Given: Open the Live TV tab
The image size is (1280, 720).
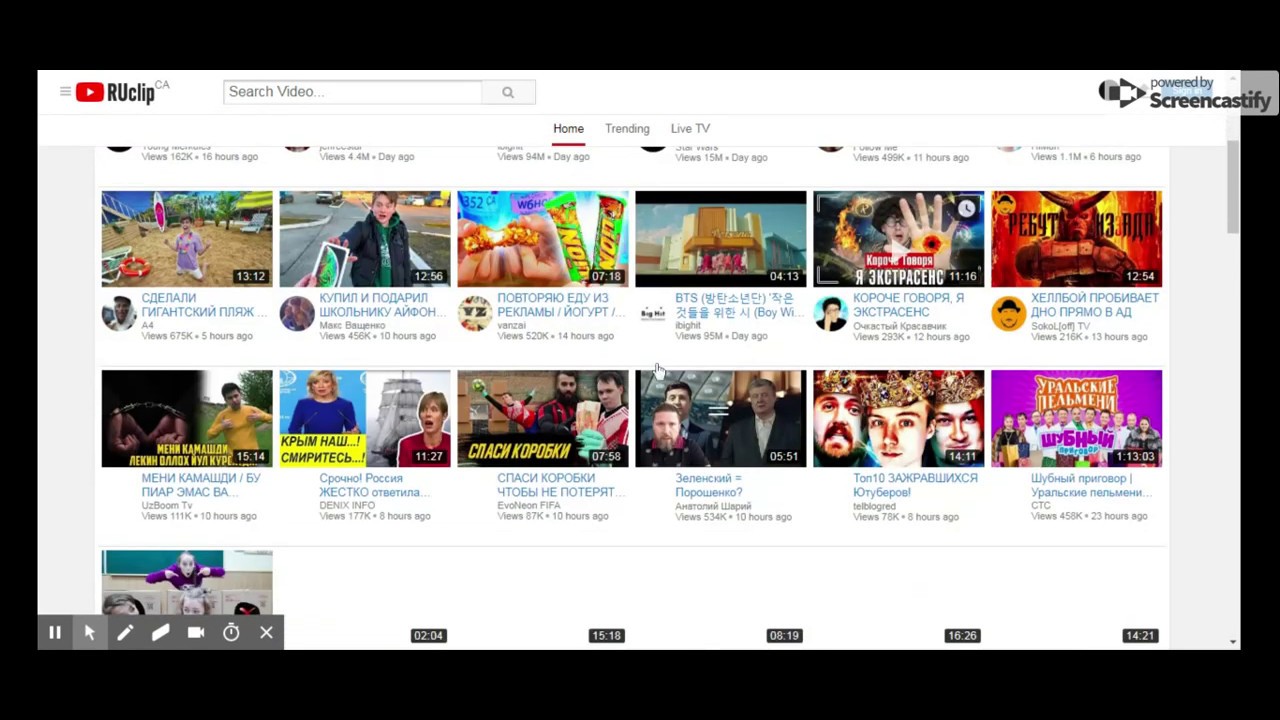Looking at the screenshot, I should point(690,129).
